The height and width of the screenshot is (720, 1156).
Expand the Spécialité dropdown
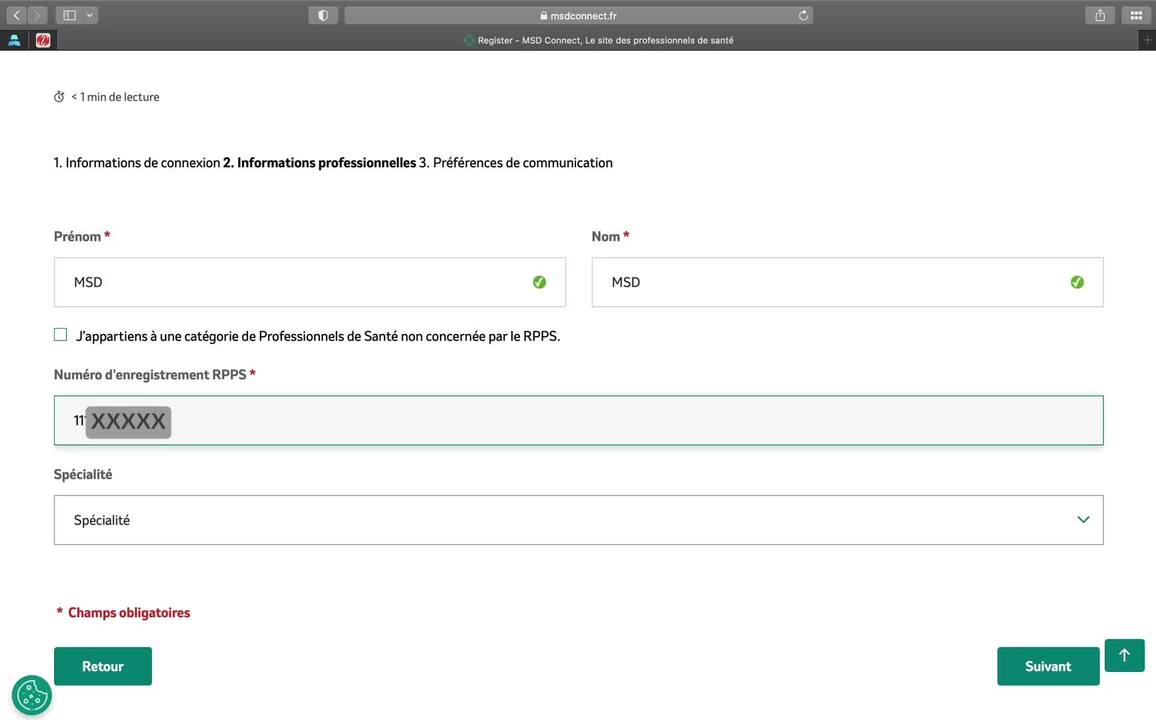click(x=578, y=520)
